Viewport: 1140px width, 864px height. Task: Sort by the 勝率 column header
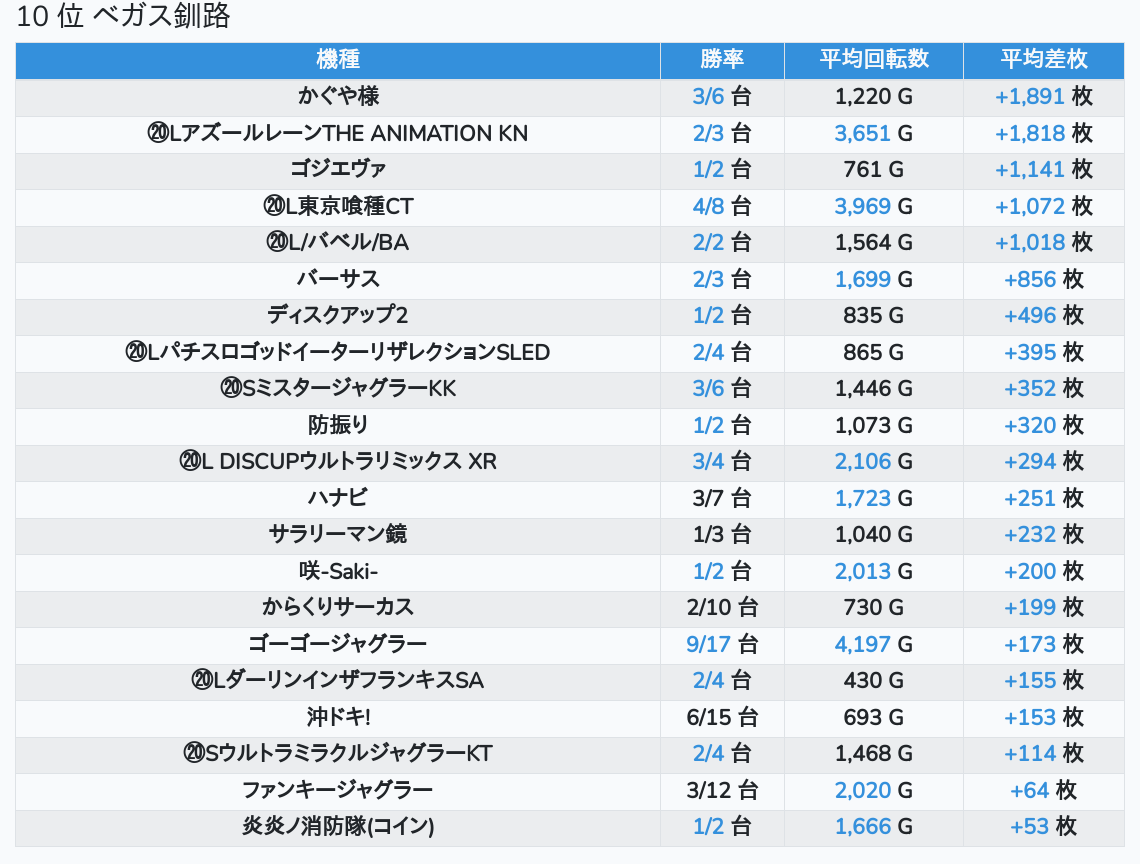point(722,59)
